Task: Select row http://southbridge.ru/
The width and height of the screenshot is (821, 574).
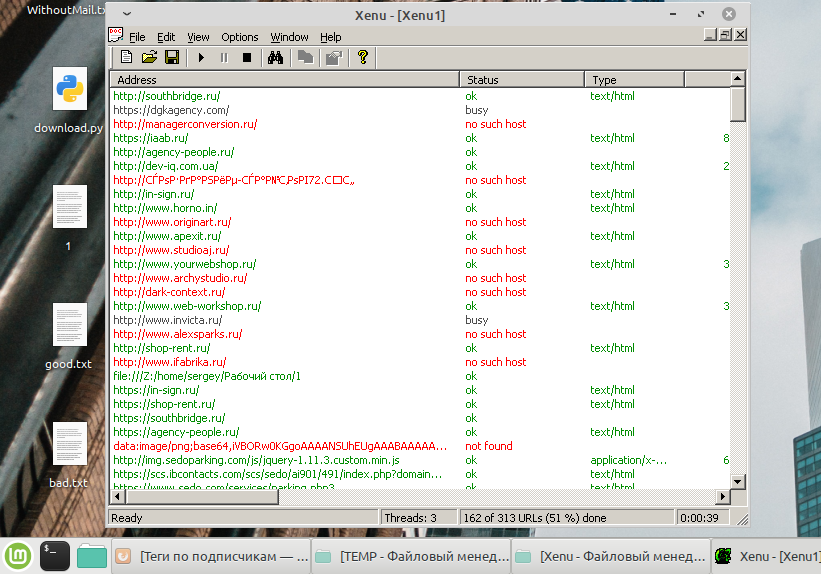Action: pos(420,96)
